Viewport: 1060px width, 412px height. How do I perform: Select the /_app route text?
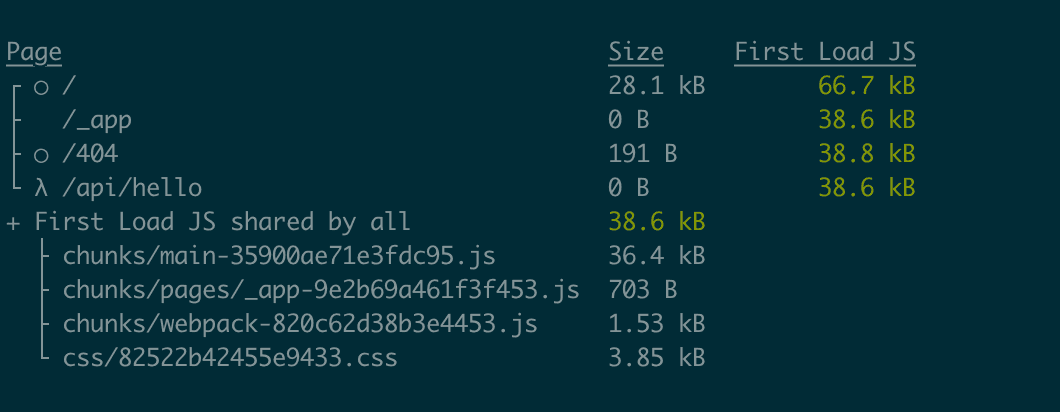[97, 121]
